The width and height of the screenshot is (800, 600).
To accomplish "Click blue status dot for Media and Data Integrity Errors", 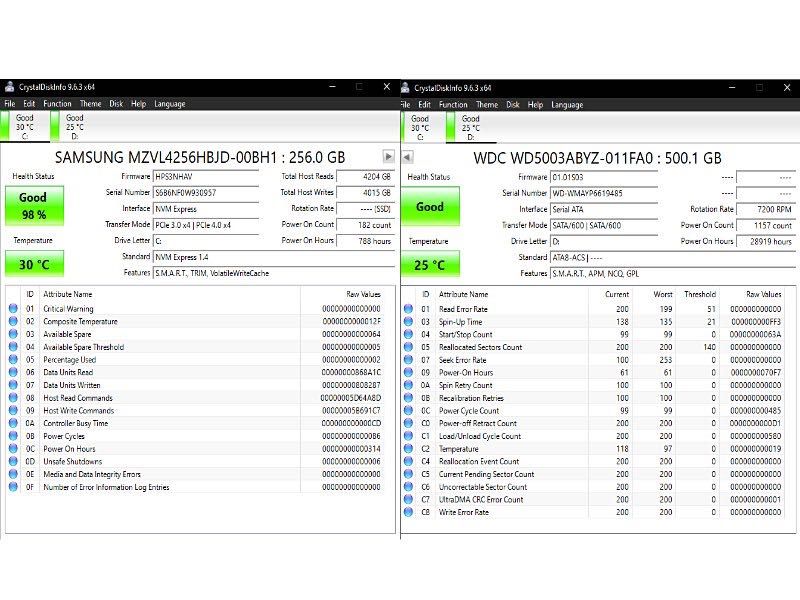I will click(13, 474).
